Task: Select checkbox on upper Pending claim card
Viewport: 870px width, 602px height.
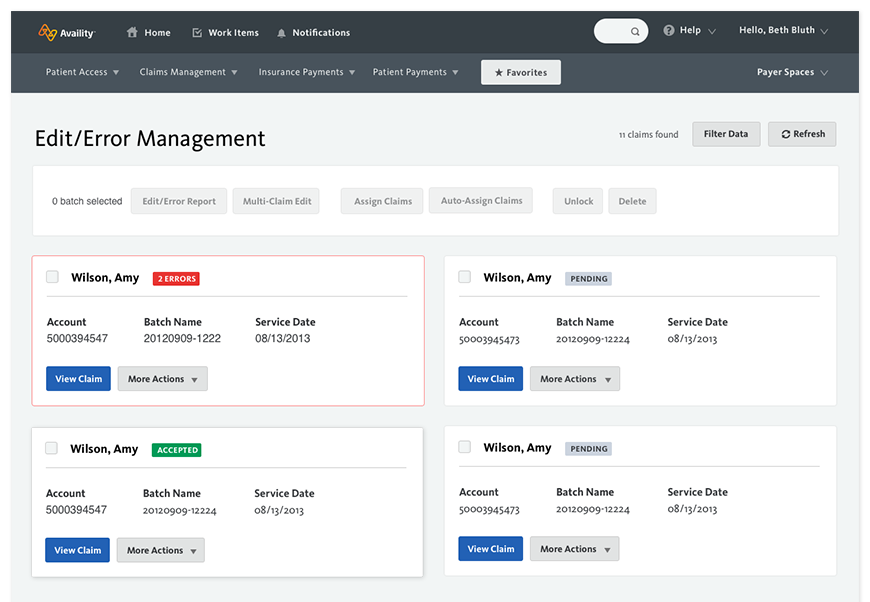Action: click(x=464, y=276)
